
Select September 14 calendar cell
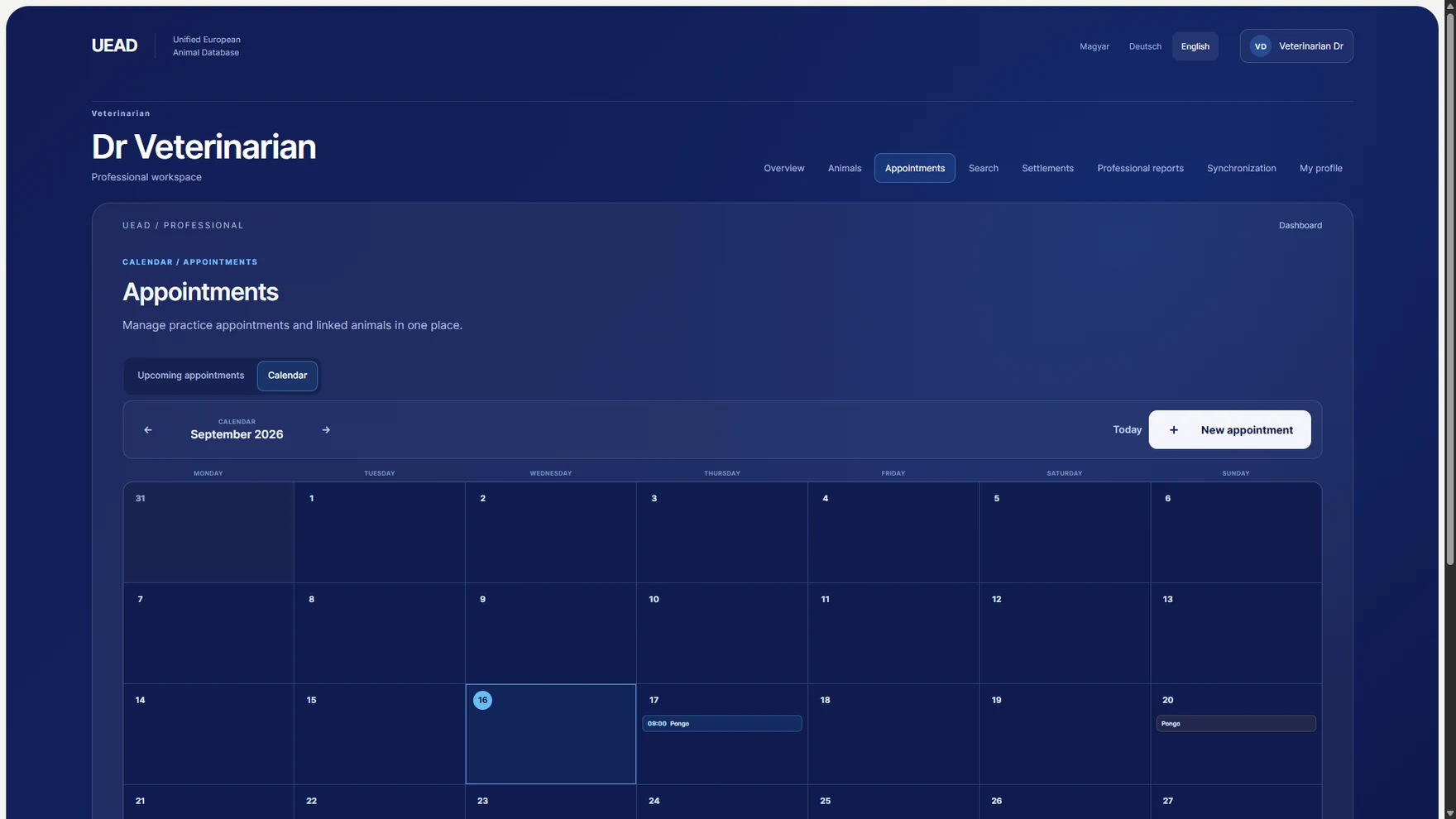[208, 734]
